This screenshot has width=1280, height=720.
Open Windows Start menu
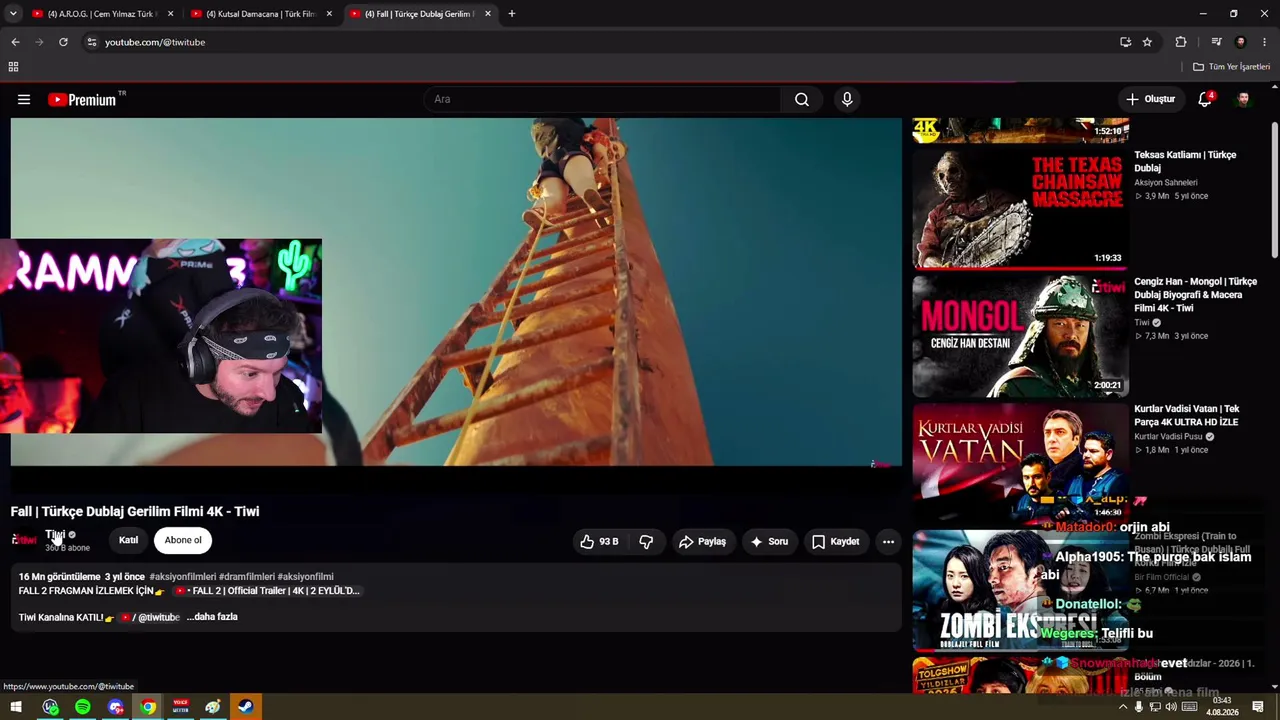point(16,707)
